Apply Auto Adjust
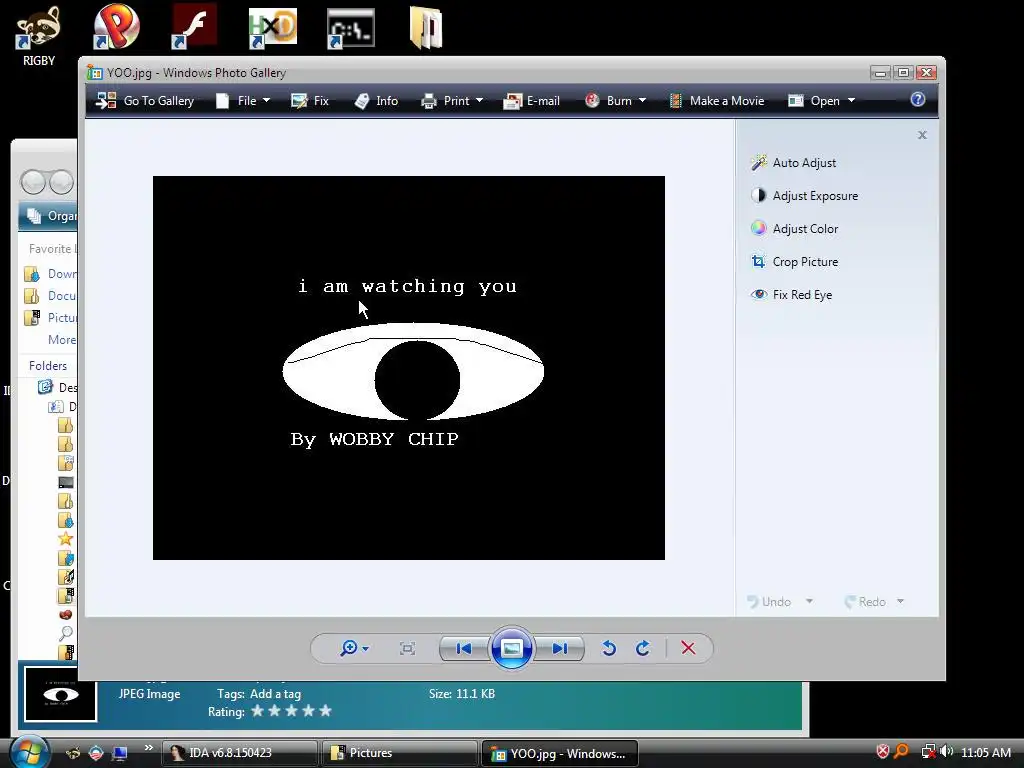Screen dimensions: 1024x768 tap(793, 163)
